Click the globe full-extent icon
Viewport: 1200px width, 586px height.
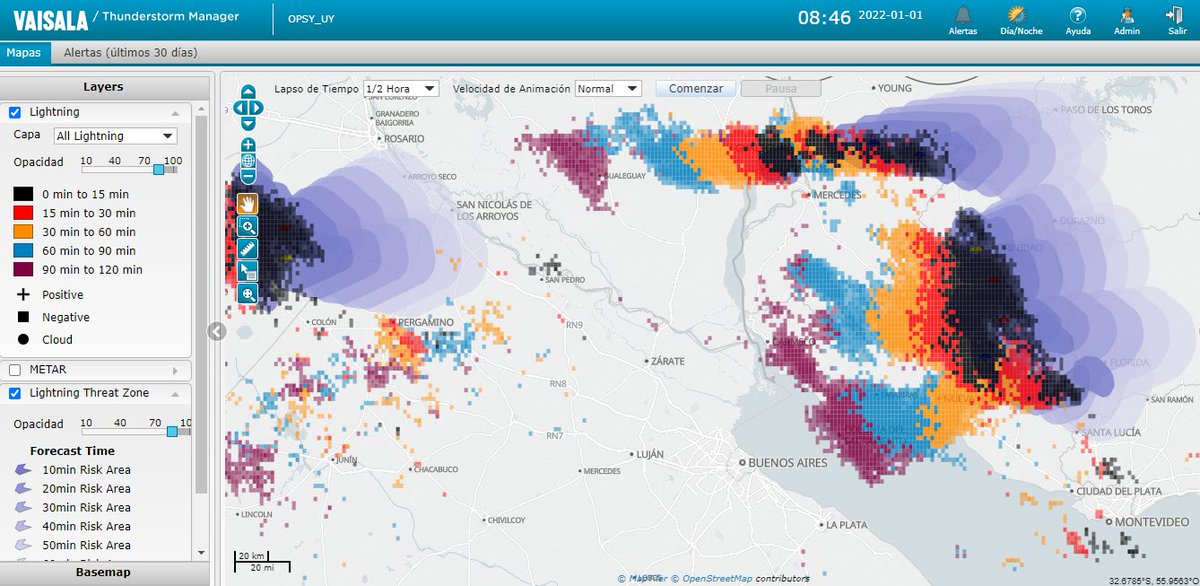(x=248, y=160)
